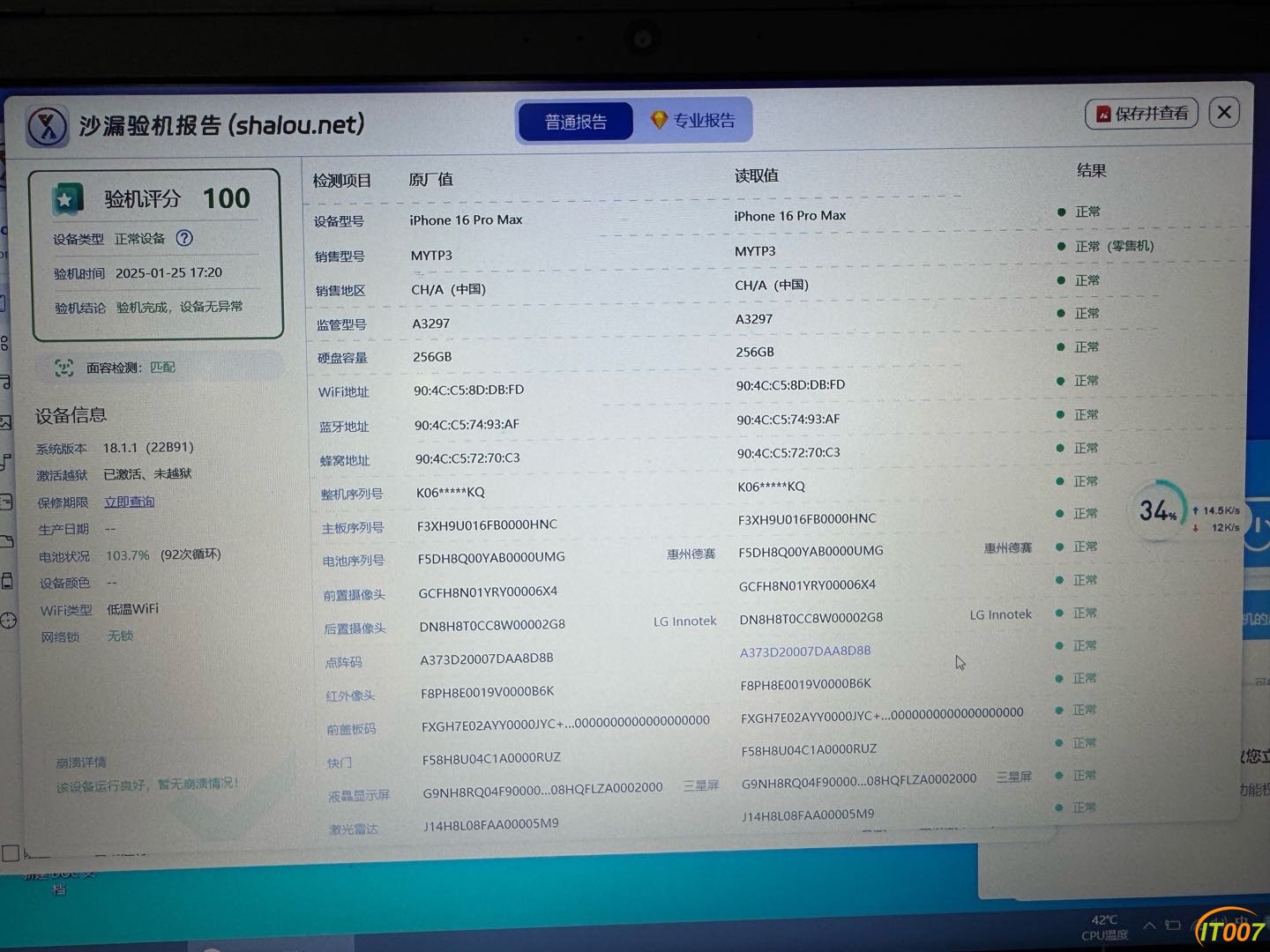1270x952 pixels.
Task: Click the 已激活、未越狱 status text
Action: [x=147, y=474]
